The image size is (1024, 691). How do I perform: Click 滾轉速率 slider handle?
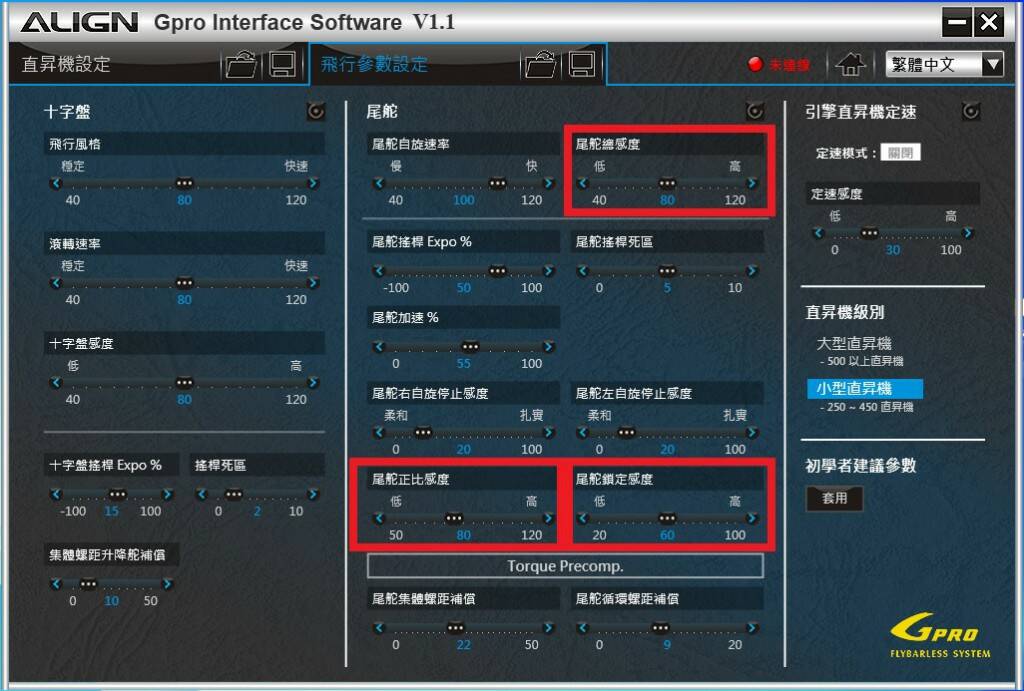tap(185, 283)
